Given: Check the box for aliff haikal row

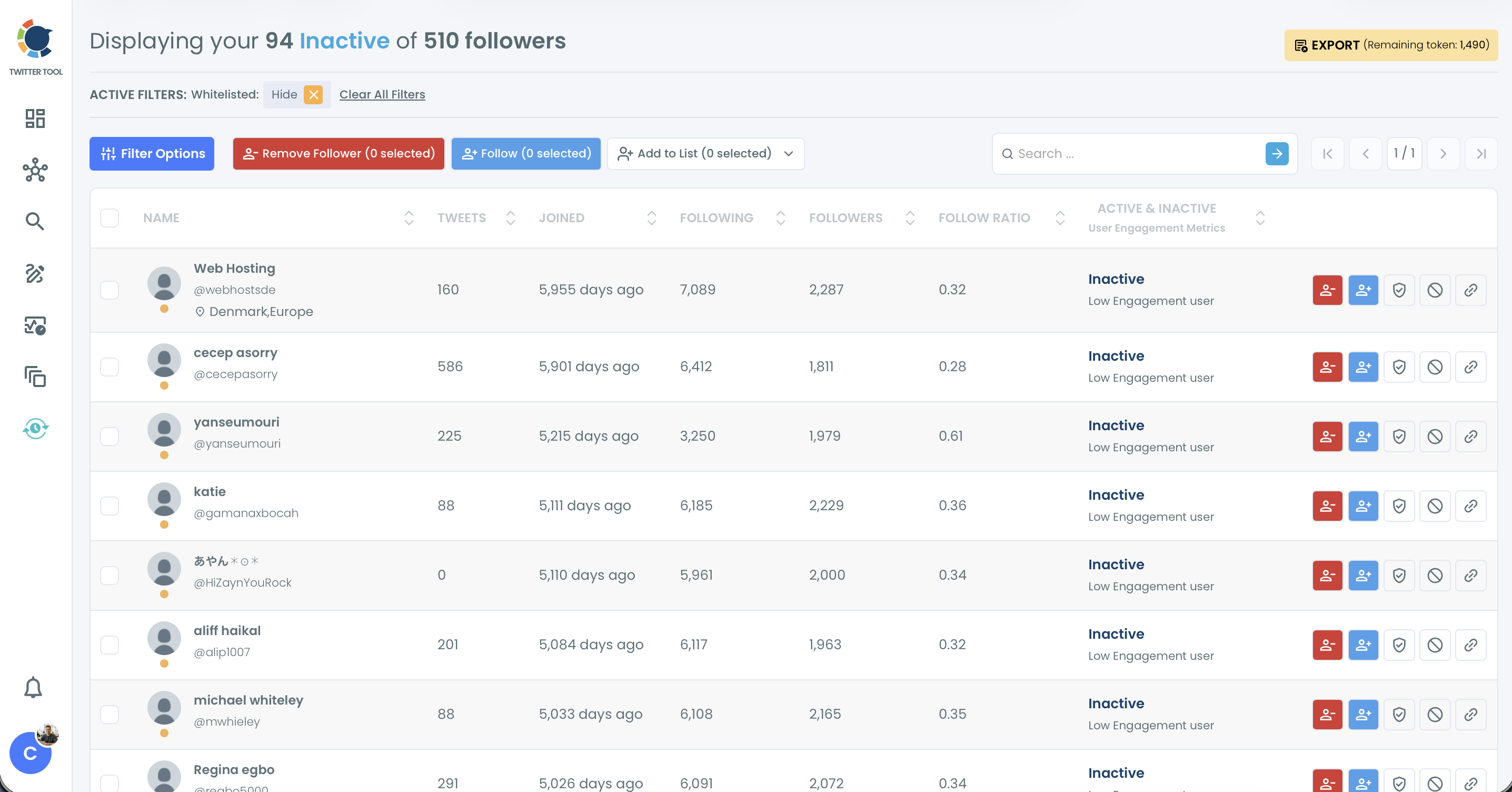Looking at the screenshot, I should (109, 645).
